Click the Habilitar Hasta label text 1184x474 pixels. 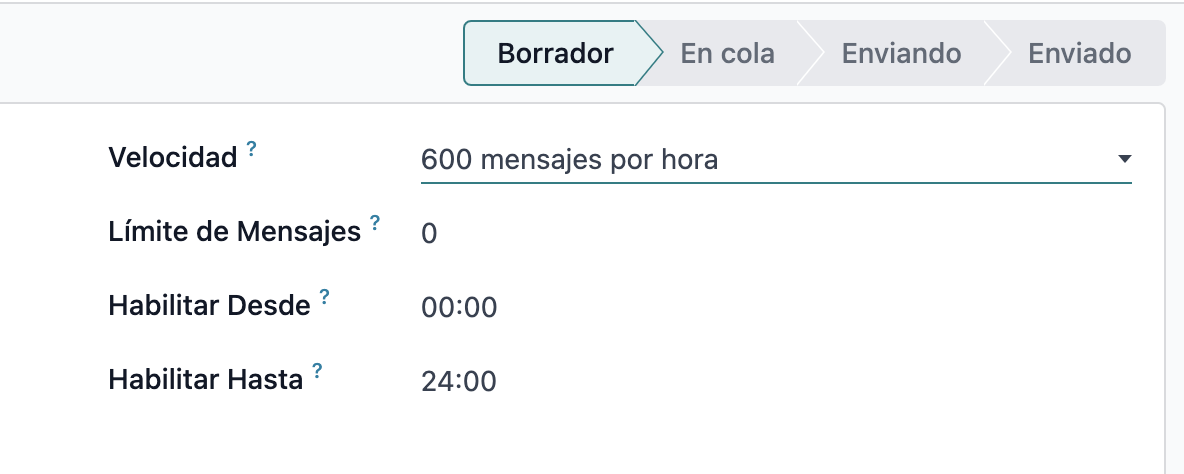click(205, 380)
